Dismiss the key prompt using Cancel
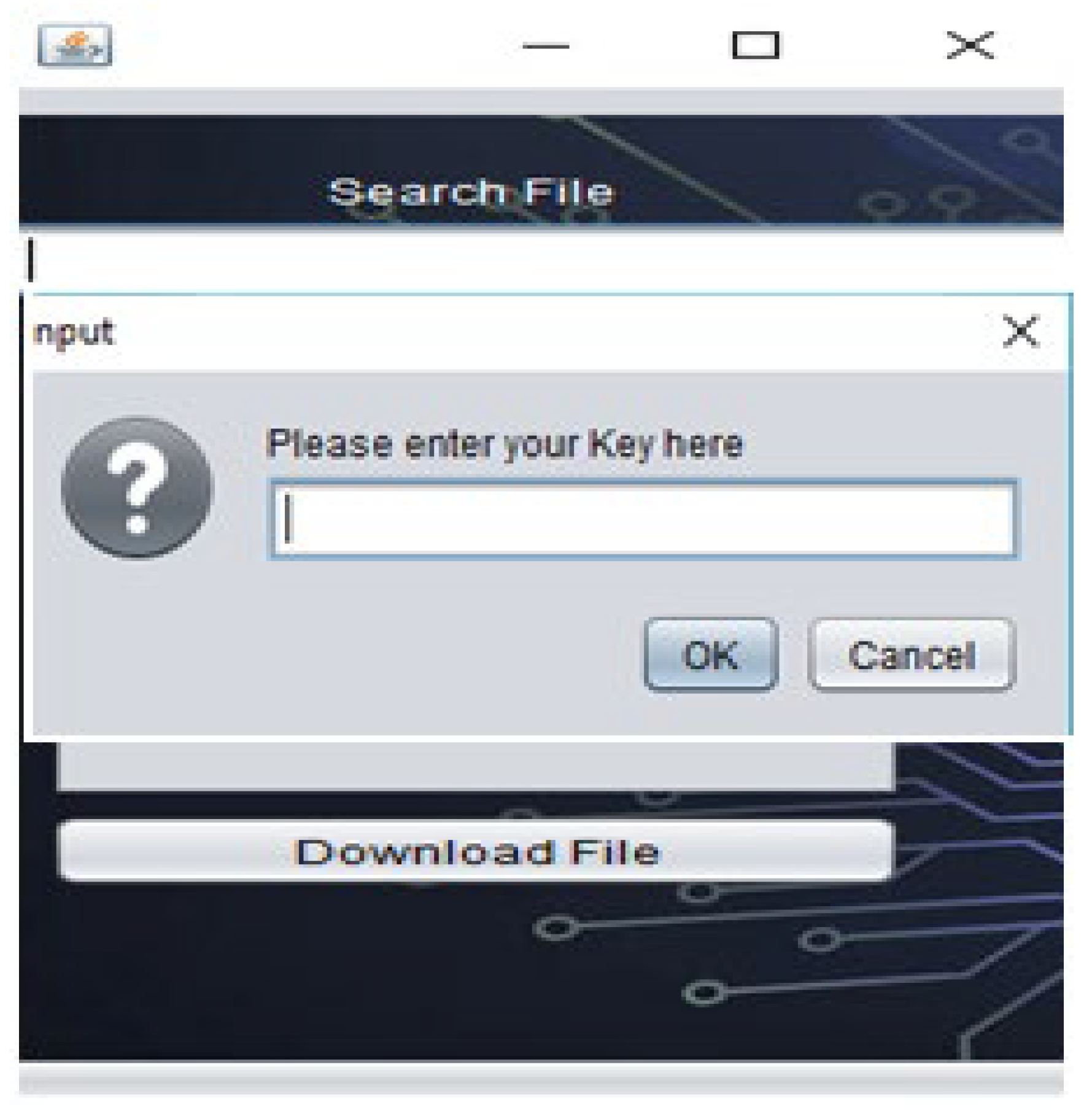The width and height of the screenshot is (1092, 1110). pyautogui.click(x=912, y=654)
